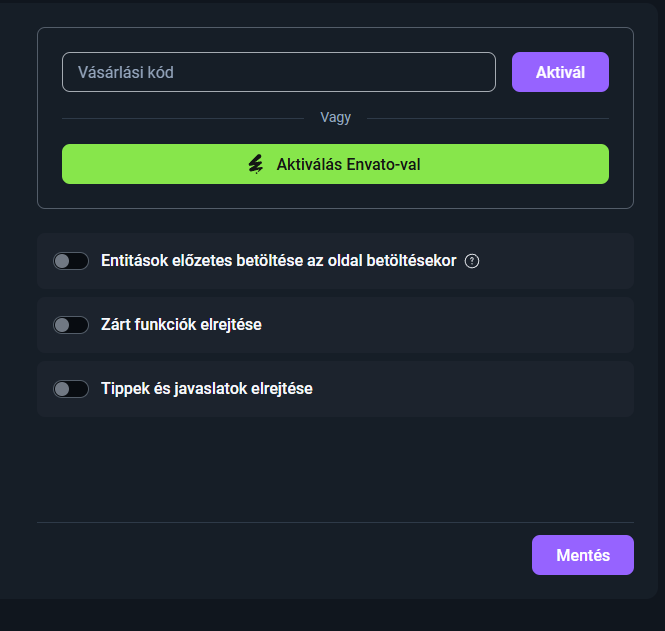Image resolution: width=665 pixels, height=631 pixels.
Task: Click the green Aktiválás Envato-val button
Action: pos(335,164)
